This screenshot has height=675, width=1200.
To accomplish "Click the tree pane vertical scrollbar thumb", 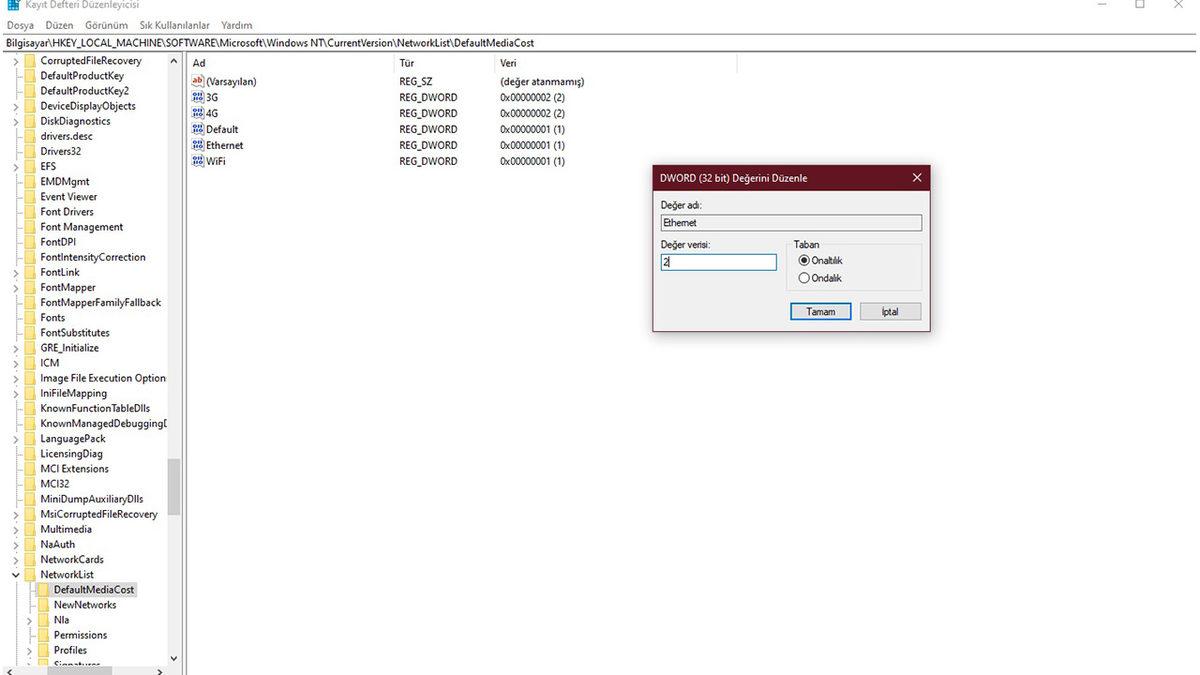I will click(174, 486).
